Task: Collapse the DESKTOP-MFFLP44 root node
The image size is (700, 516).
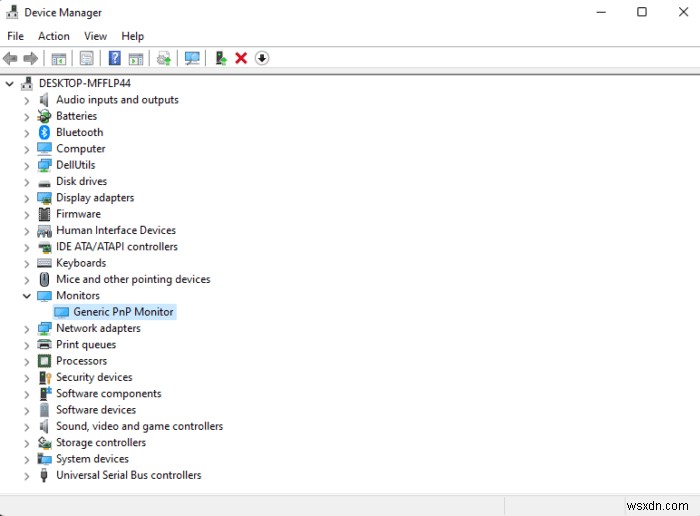Action: (9, 83)
